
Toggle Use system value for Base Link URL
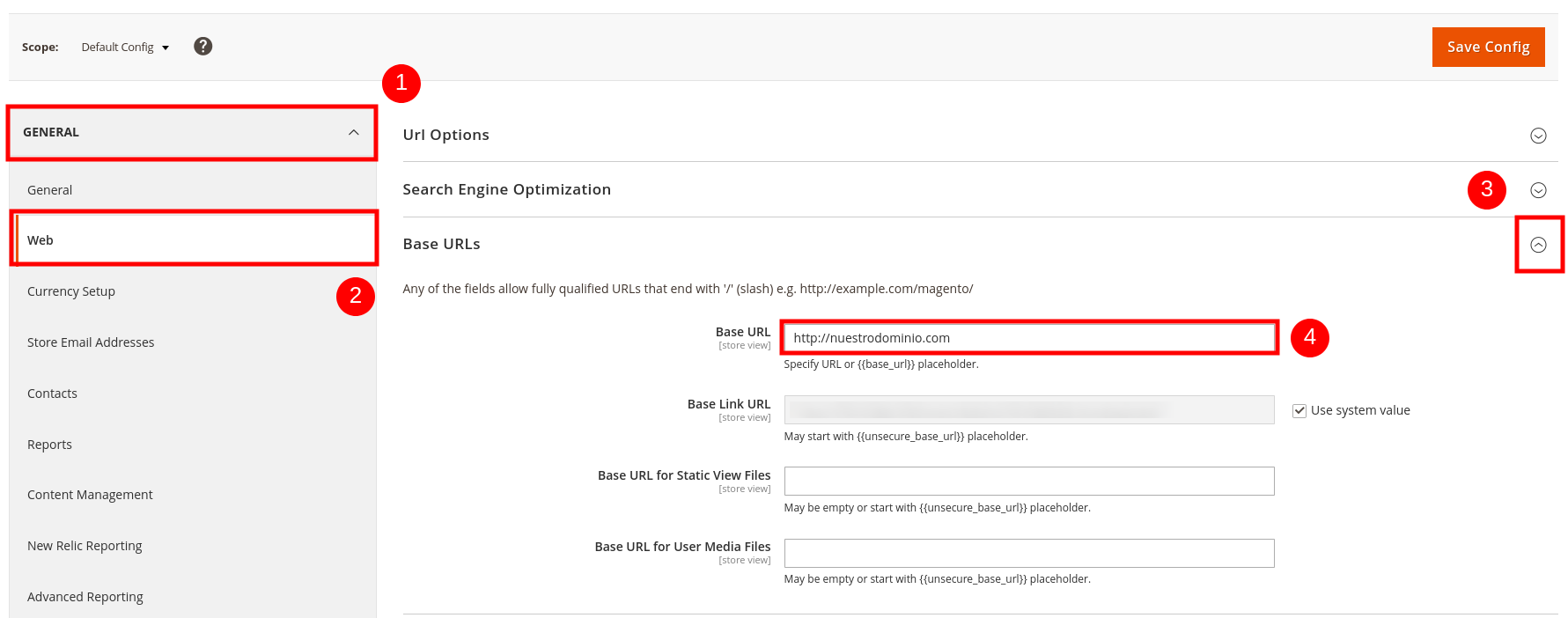click(x=1299, y=411)
